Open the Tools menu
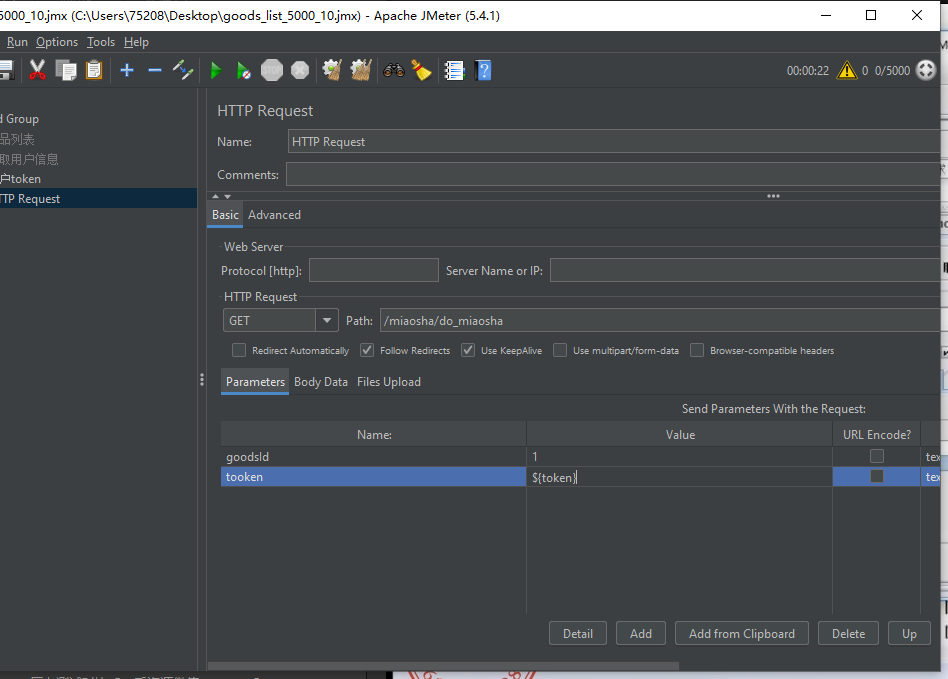Viewport: 948px width, 679px height. (x=100, y=42)
